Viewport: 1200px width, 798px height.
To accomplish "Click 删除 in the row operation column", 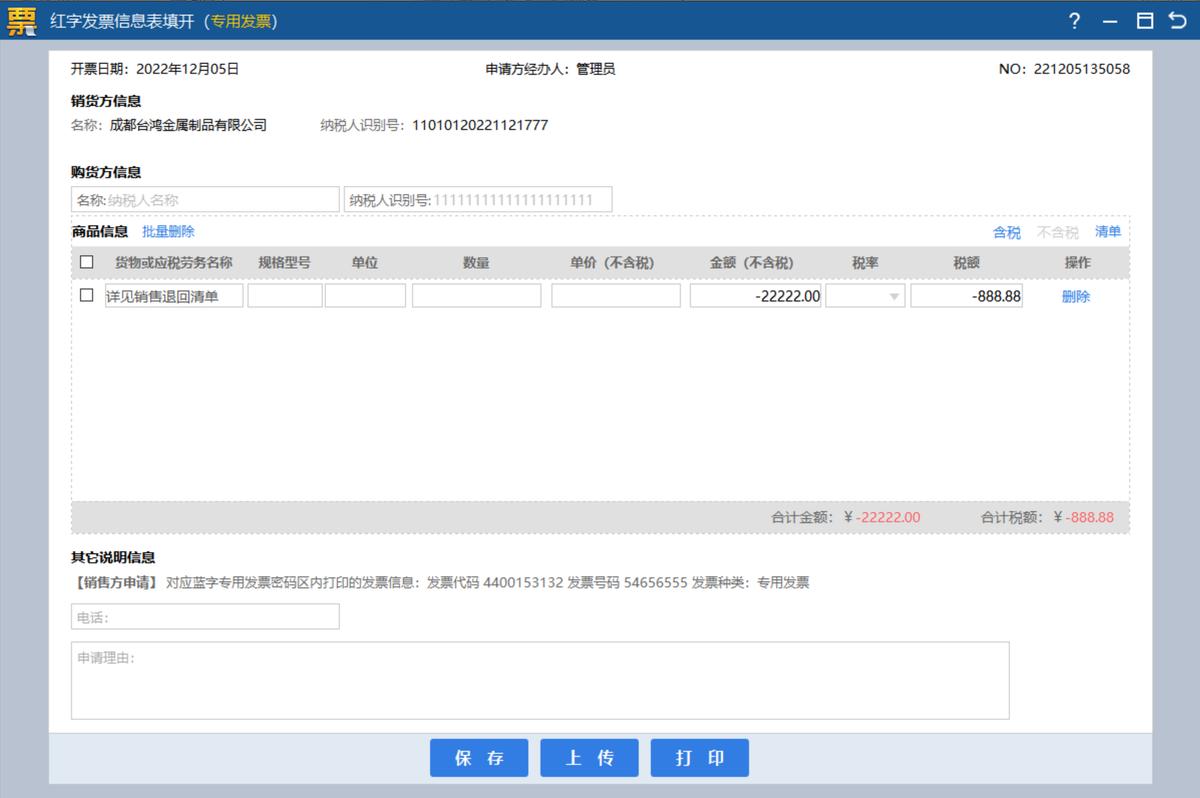I will pos(1074,295).
